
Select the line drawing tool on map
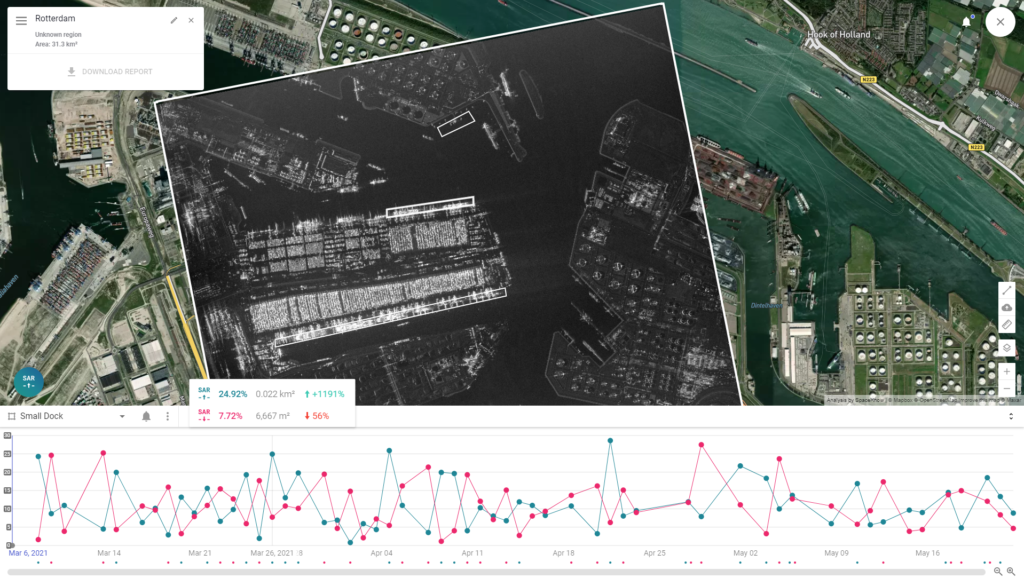(1006, 290)
